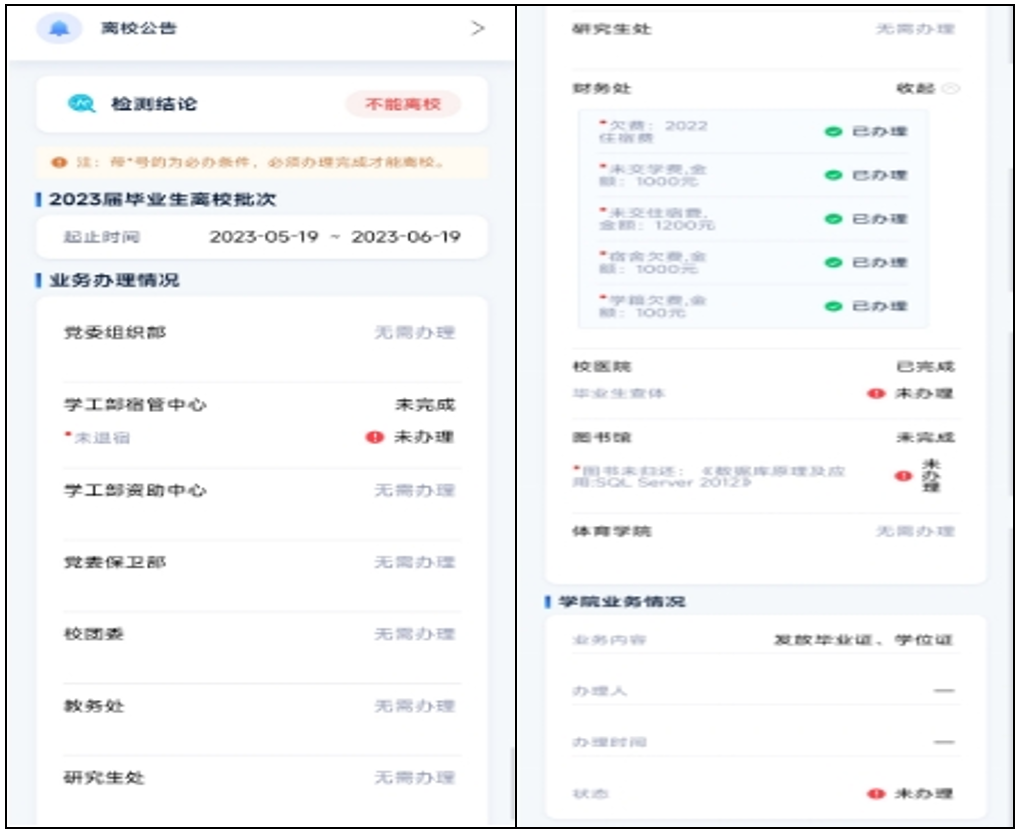The image size is (1018, 833).
Task: Click green check icon for 2022 住宿费
Action: (x=833, y=132)
